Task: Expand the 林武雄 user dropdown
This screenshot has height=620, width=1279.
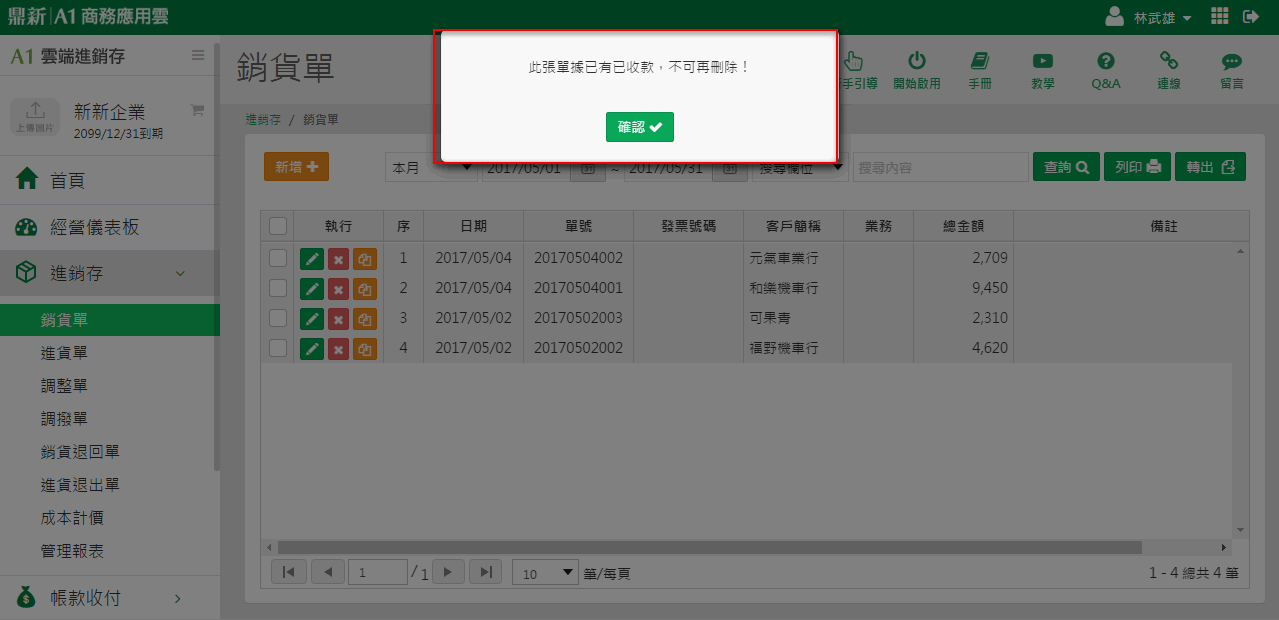Action: 1163,18
